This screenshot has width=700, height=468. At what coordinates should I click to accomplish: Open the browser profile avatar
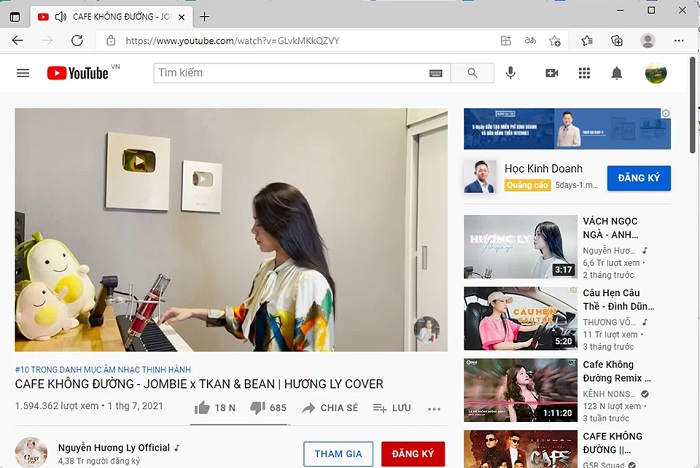(647, 41)
